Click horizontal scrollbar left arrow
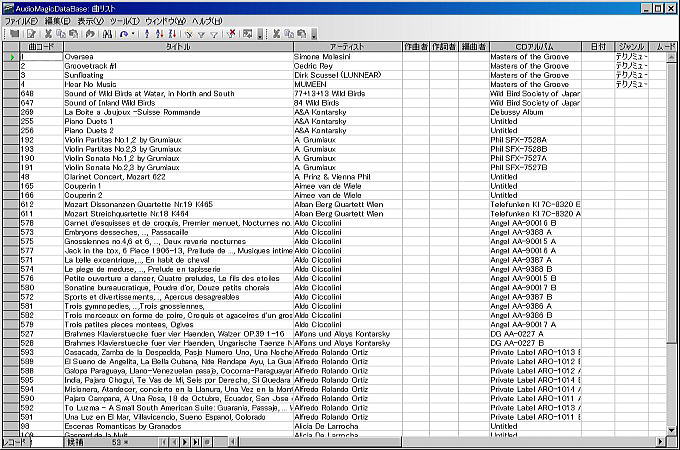 [233, 442]
